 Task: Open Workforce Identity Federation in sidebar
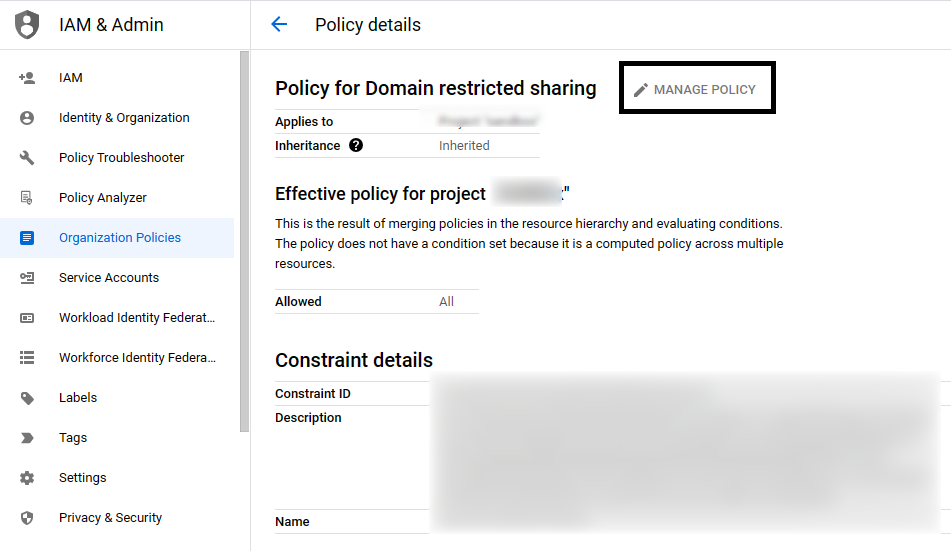click(x=137, y=358)
